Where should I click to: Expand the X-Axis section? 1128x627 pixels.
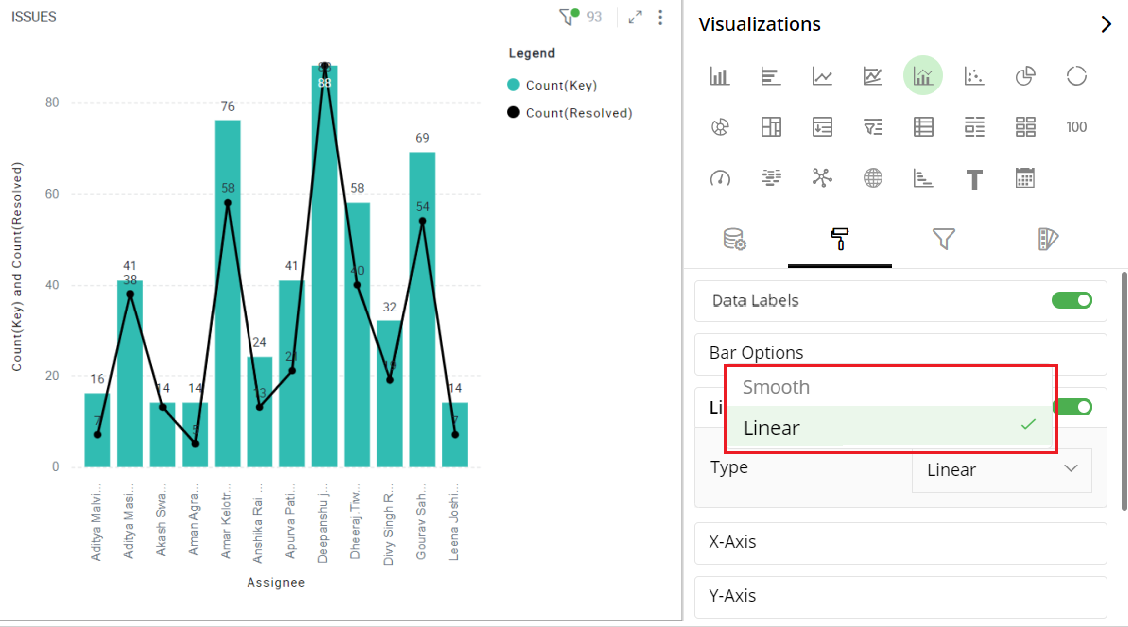point(900,542)
